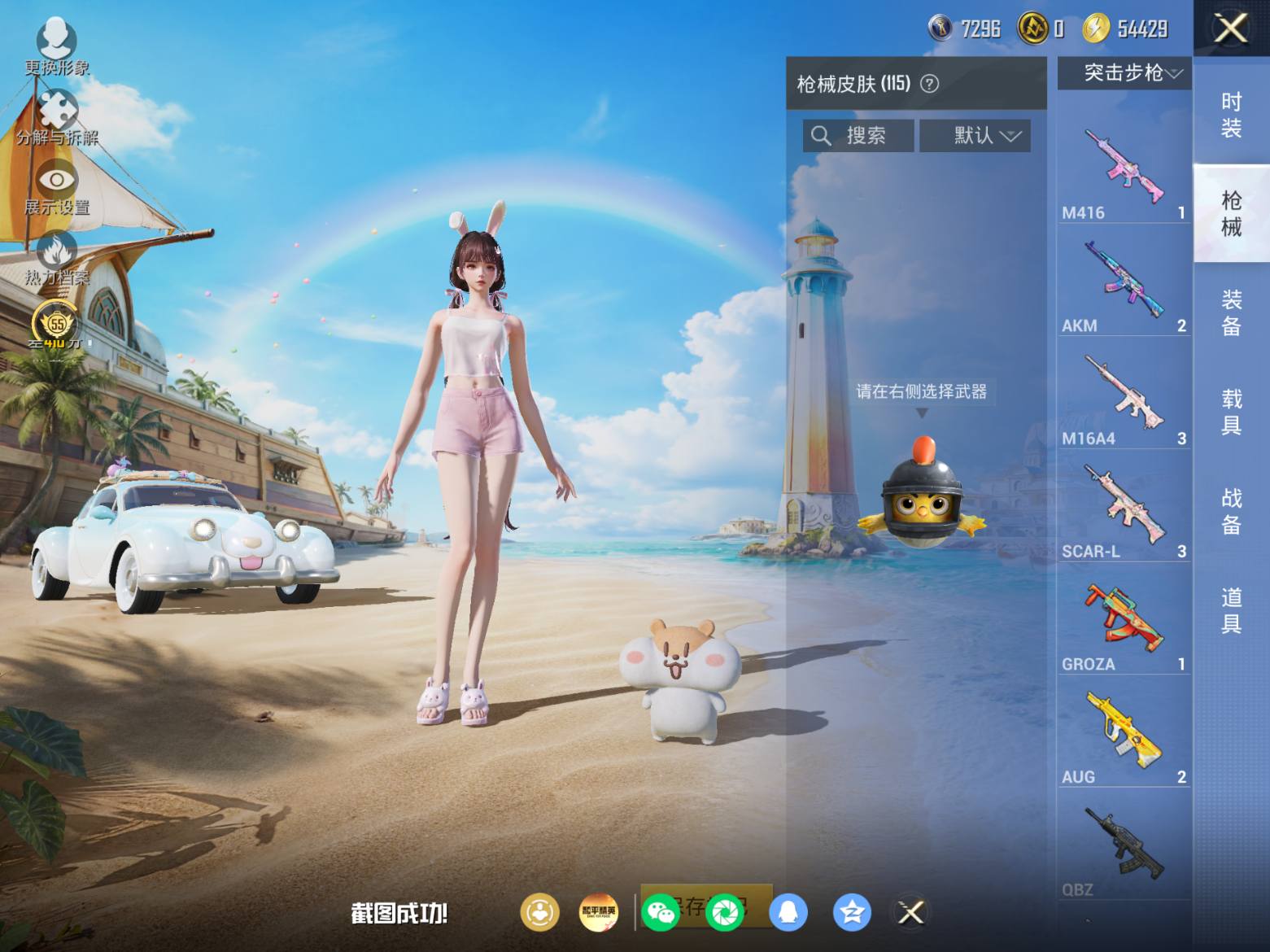Viewport: 1270px width, 952px height.
Task: Switch to the 枪械 tab
Action: pos(1231,213)
